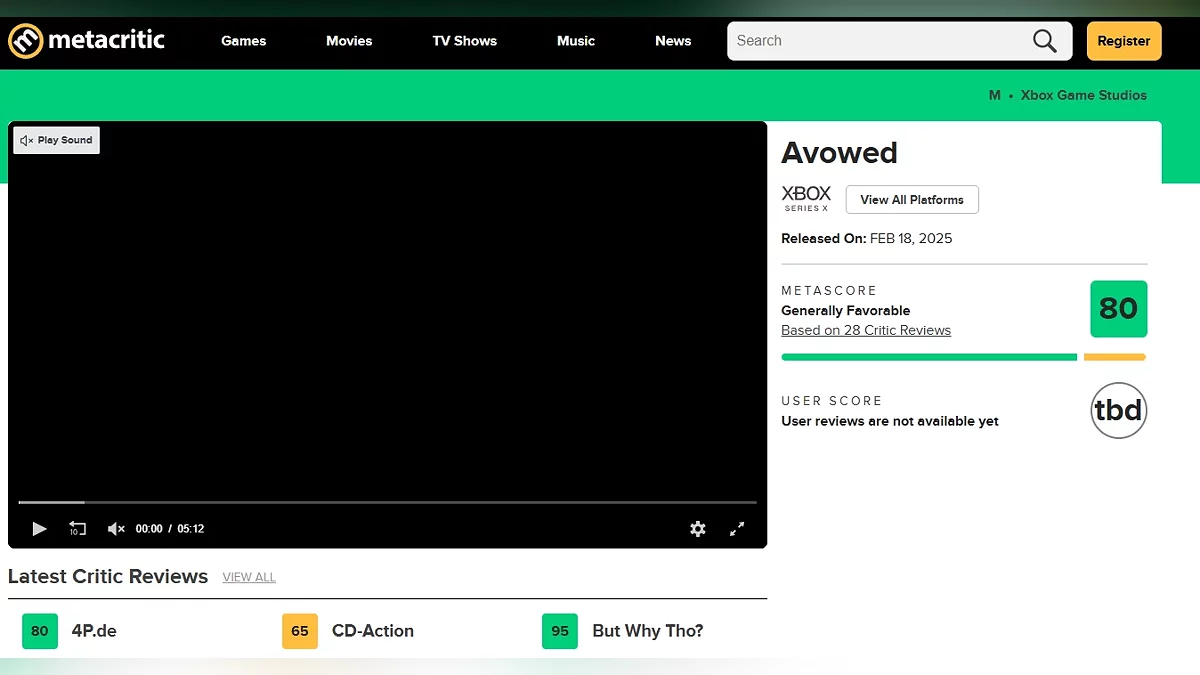
Task: Click the Metacritic logo icon
Action: pos(26,41)
